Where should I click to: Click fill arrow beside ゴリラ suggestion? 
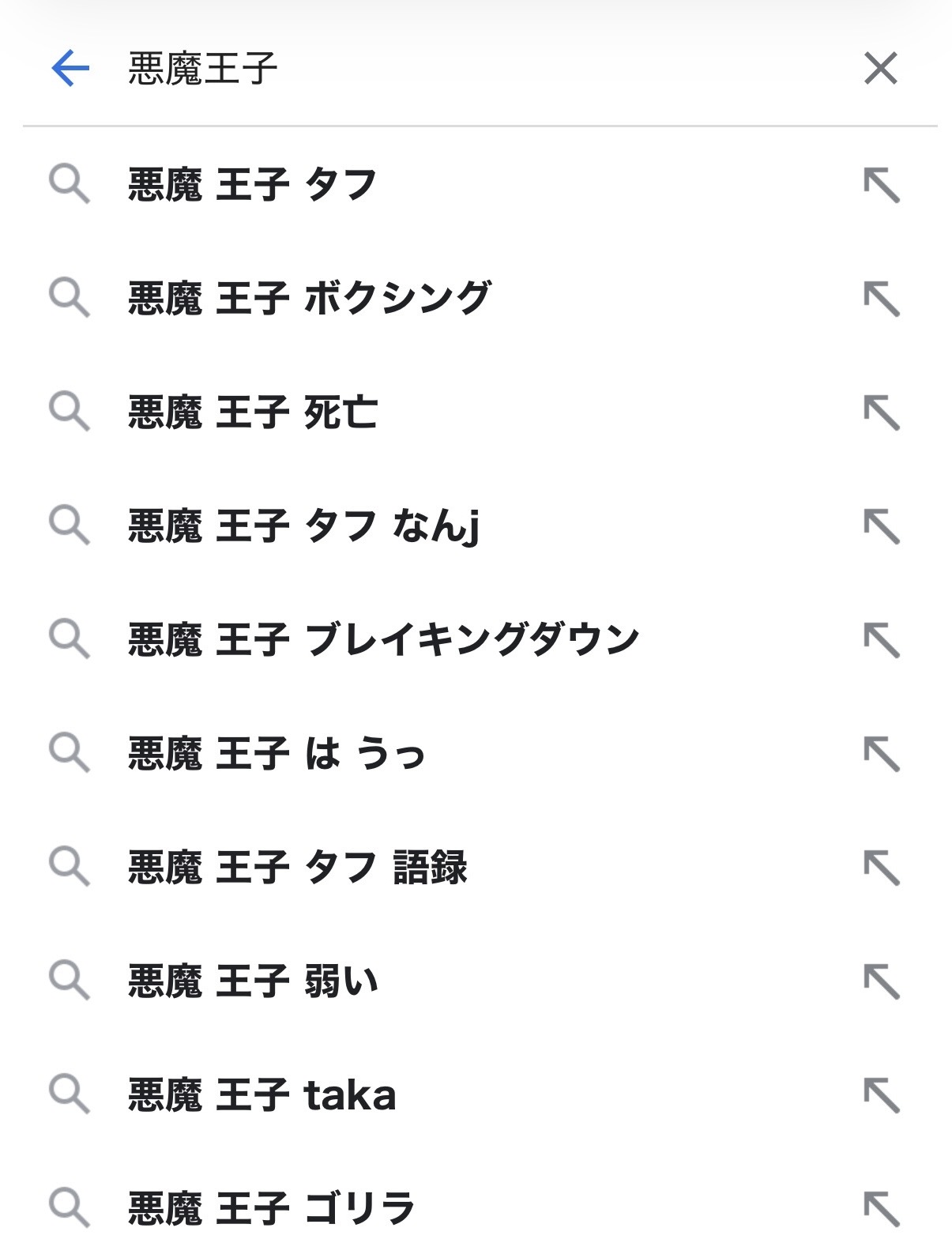[881, 1208]
